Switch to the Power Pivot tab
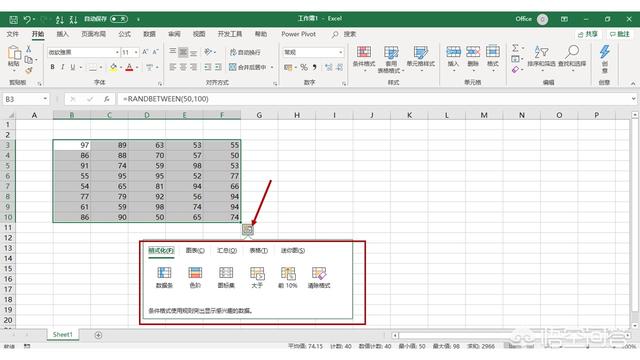This screenshot has height=360, width=640. [x=298, y=34]
